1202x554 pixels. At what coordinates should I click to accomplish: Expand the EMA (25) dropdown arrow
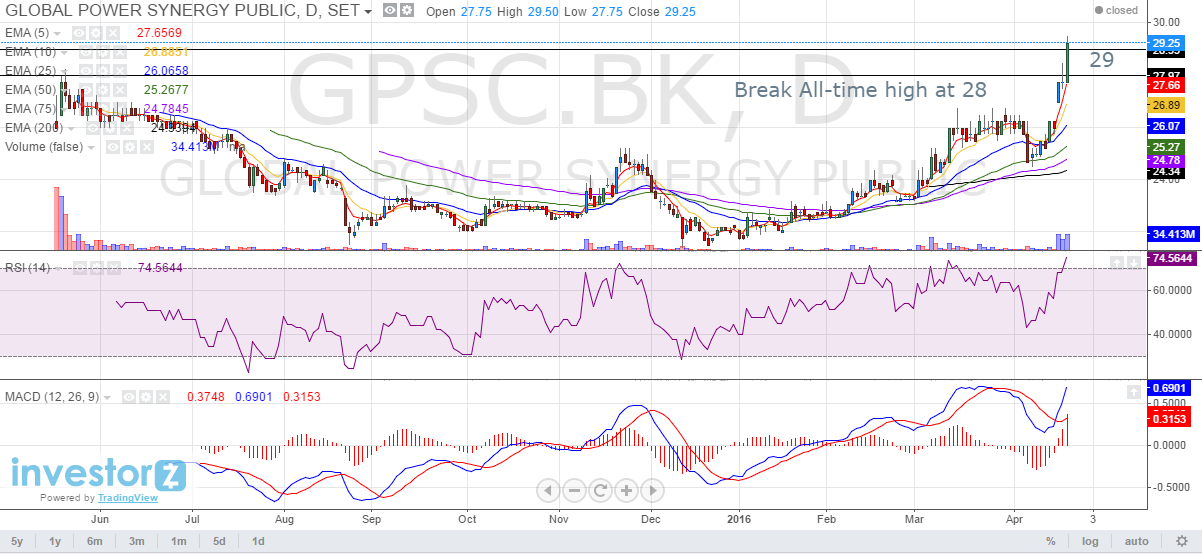pyautogui.click(x=64, y=72)
